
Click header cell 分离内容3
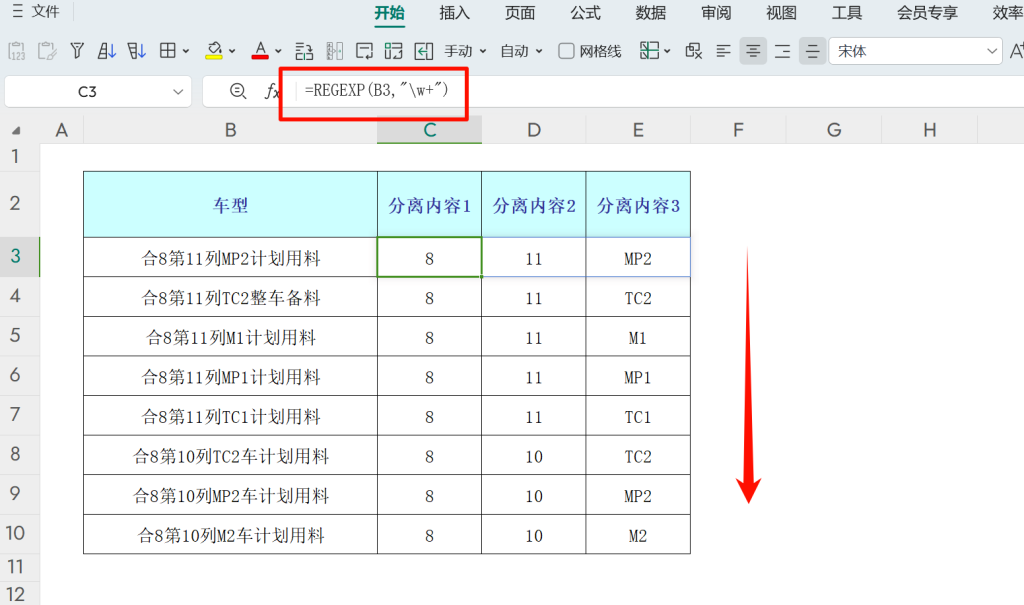tap(638, 204)
